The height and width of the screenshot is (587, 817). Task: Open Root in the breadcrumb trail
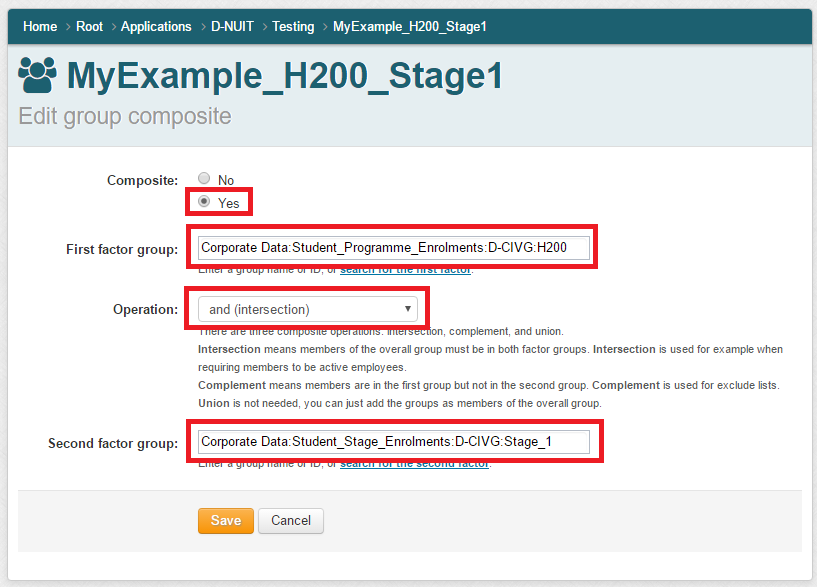click(89, 27)
